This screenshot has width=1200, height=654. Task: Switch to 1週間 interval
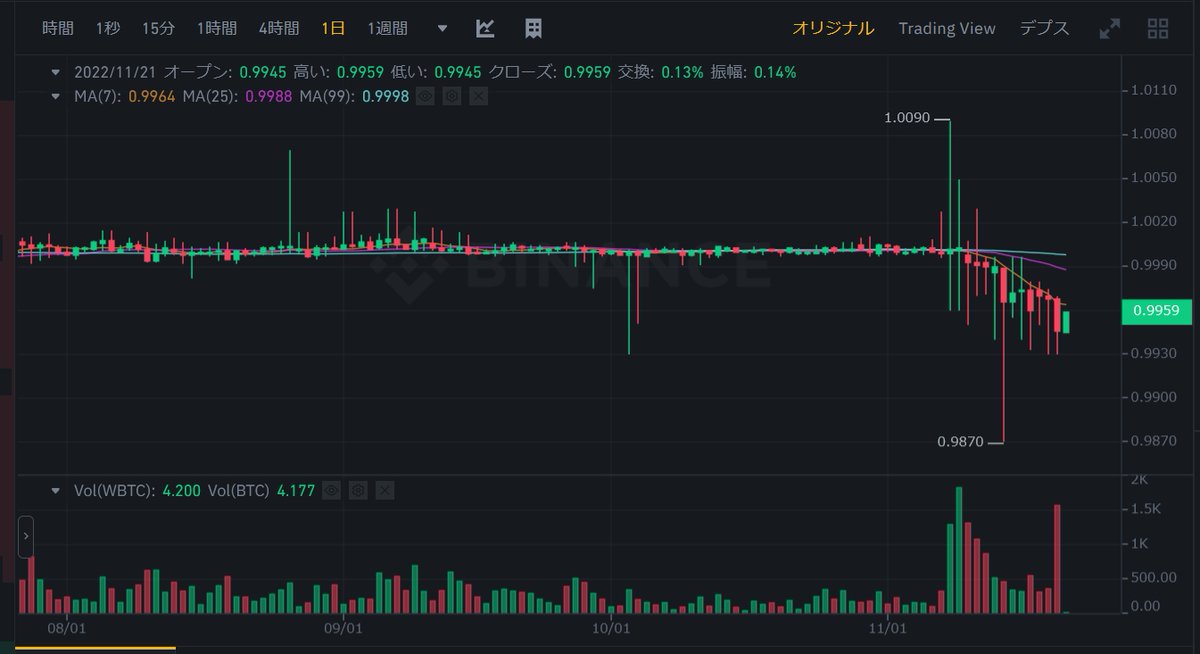coord(389,28)
